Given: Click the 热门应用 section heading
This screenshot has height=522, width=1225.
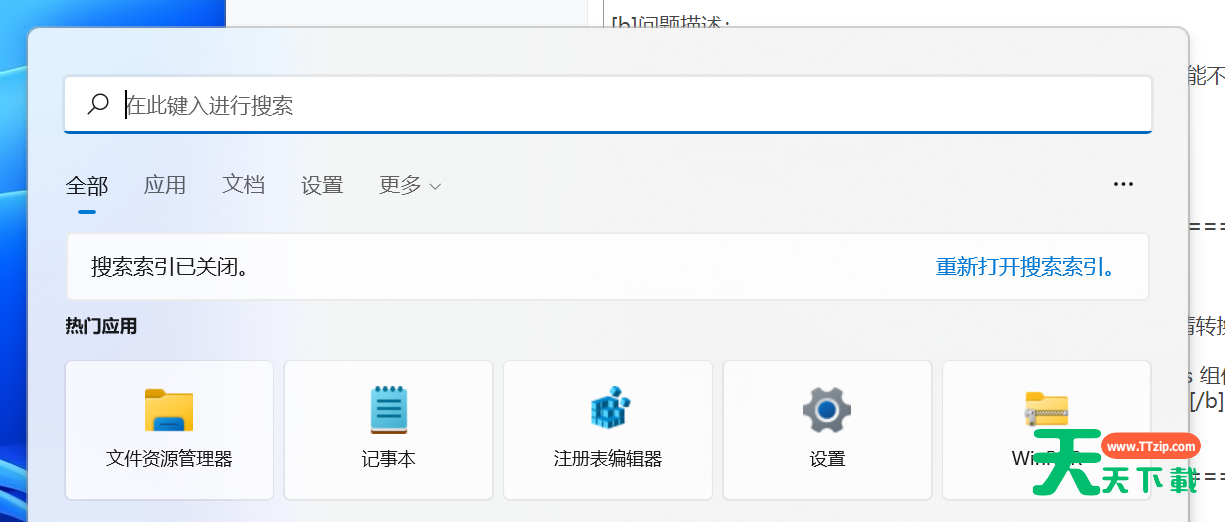Looking at the screenshot, I should point(101,326).
